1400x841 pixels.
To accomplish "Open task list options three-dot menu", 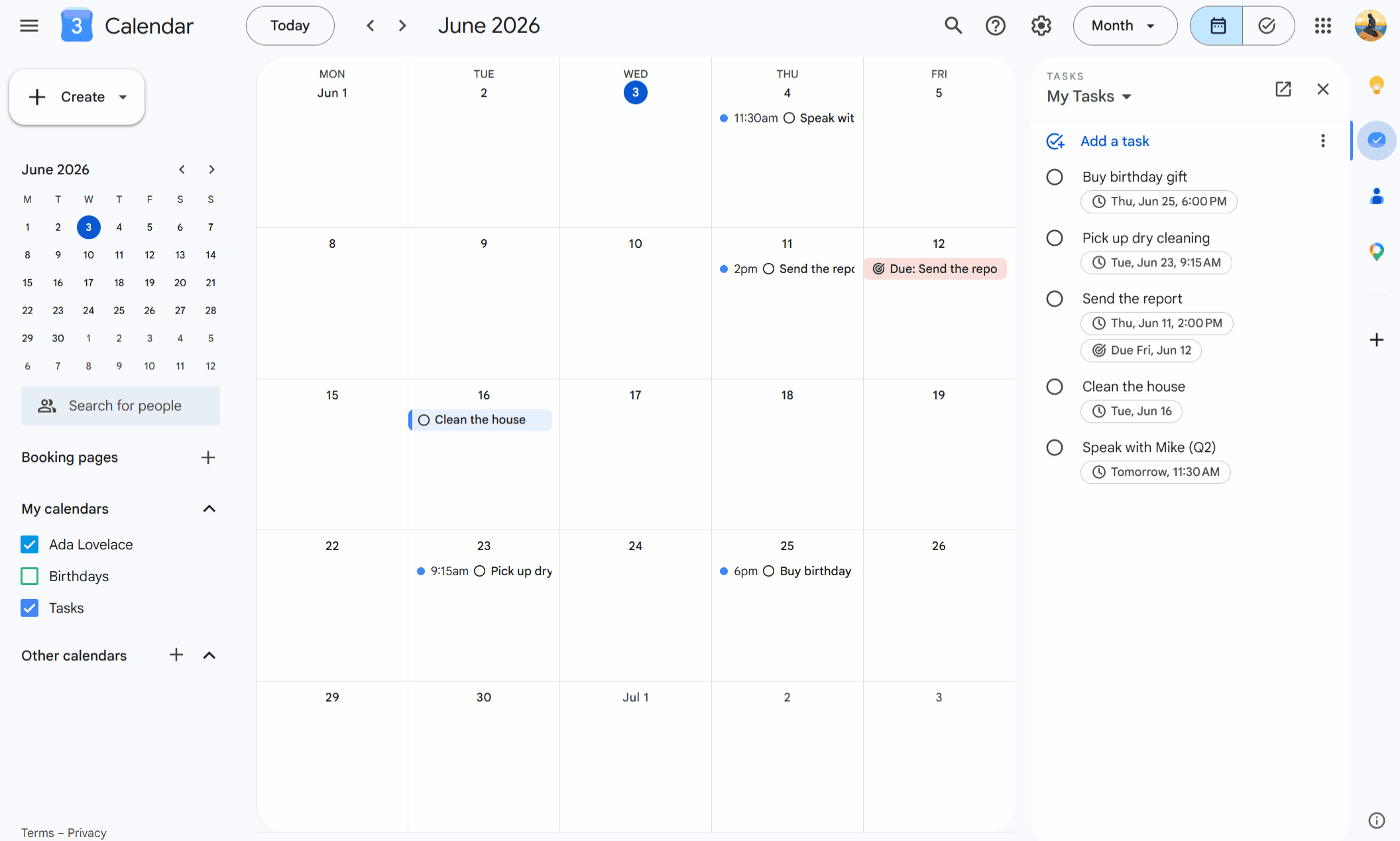I will [x=1323, y=140].
